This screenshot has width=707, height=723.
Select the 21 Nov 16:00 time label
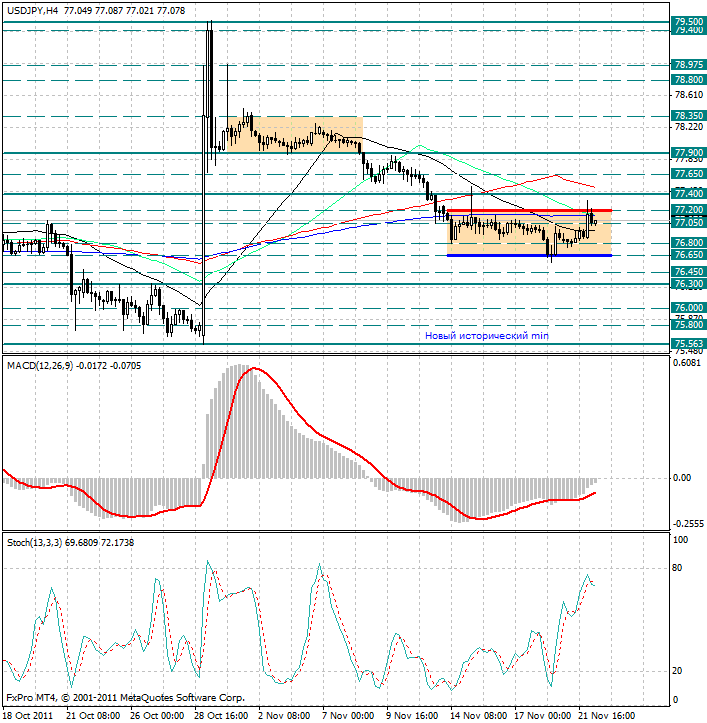pos(606,716)
